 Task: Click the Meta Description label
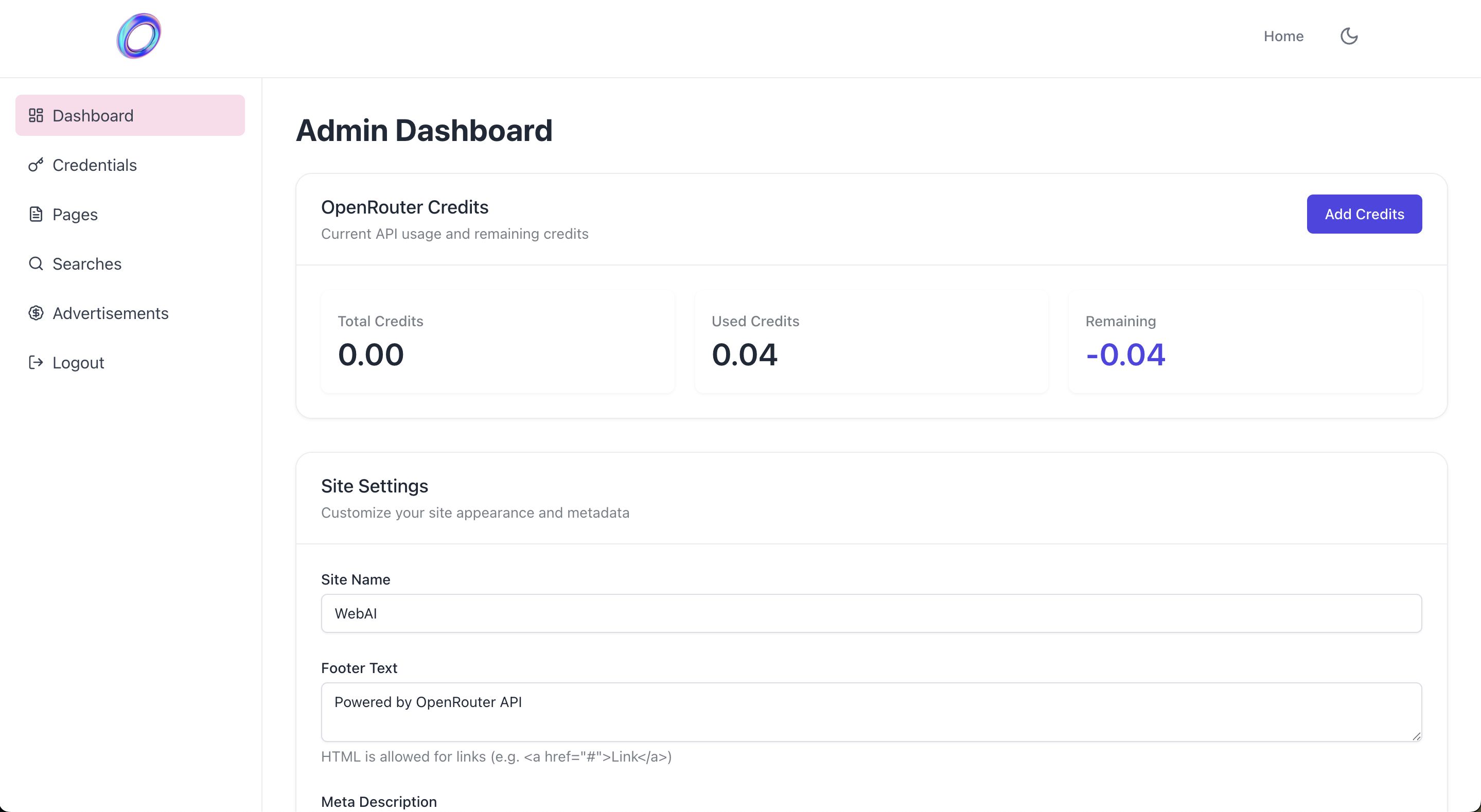379,802
